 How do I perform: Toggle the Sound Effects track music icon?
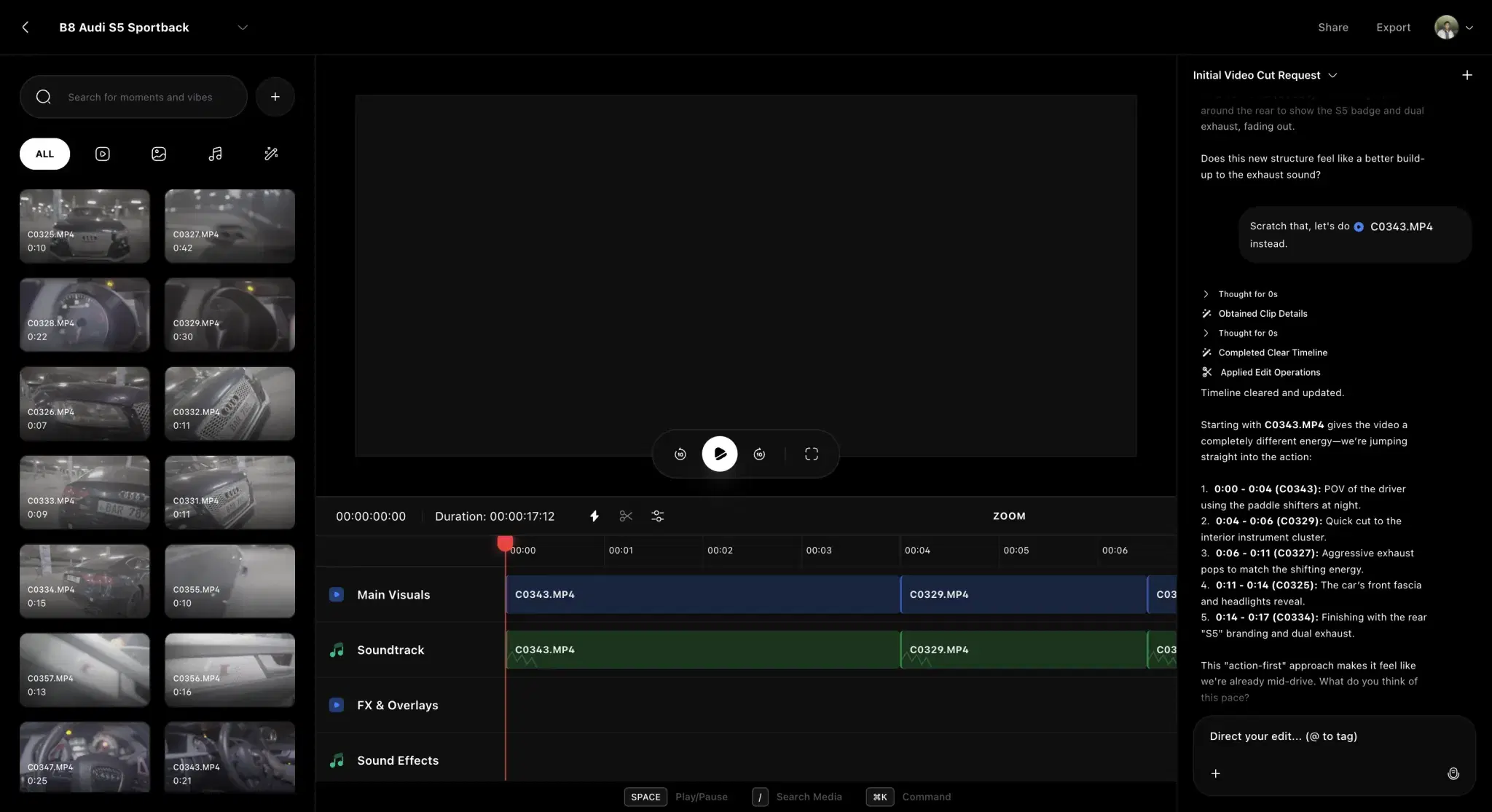coord(337,760)
